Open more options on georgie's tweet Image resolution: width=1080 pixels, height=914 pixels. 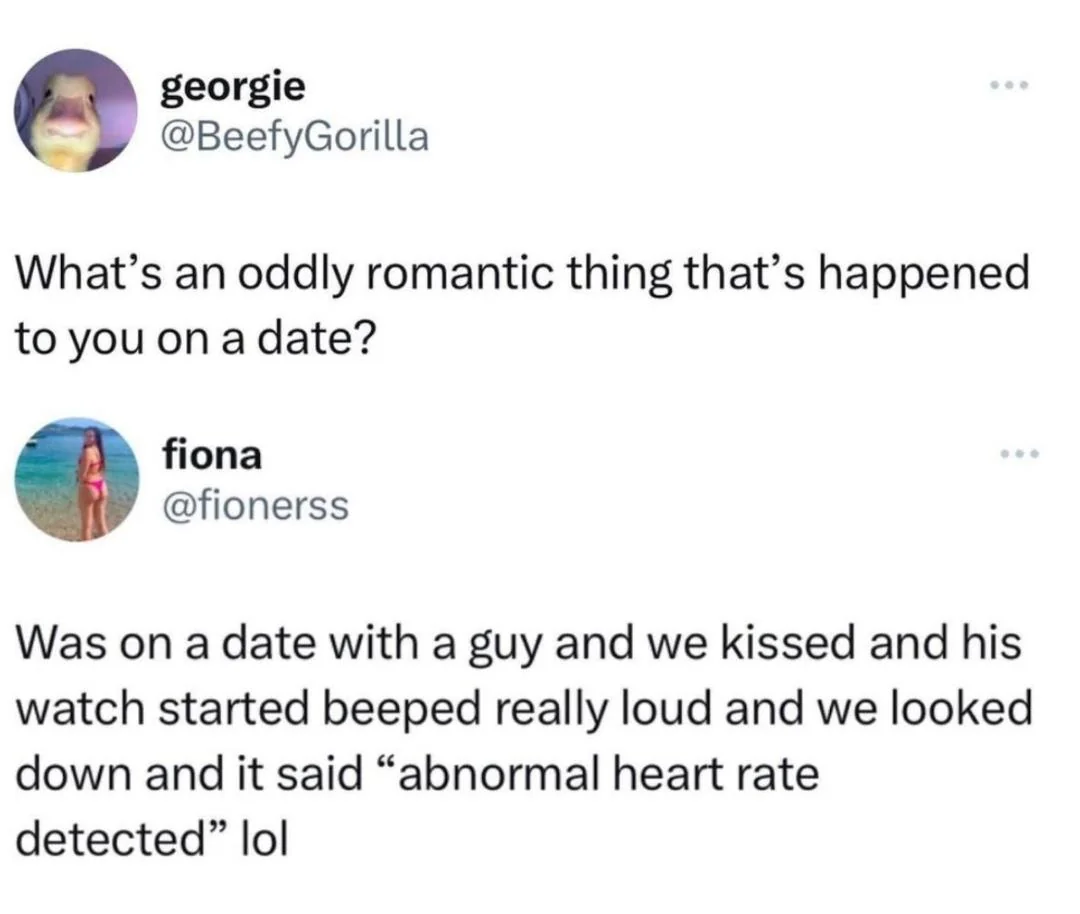pyautogui.click(x=1009, y=86)
